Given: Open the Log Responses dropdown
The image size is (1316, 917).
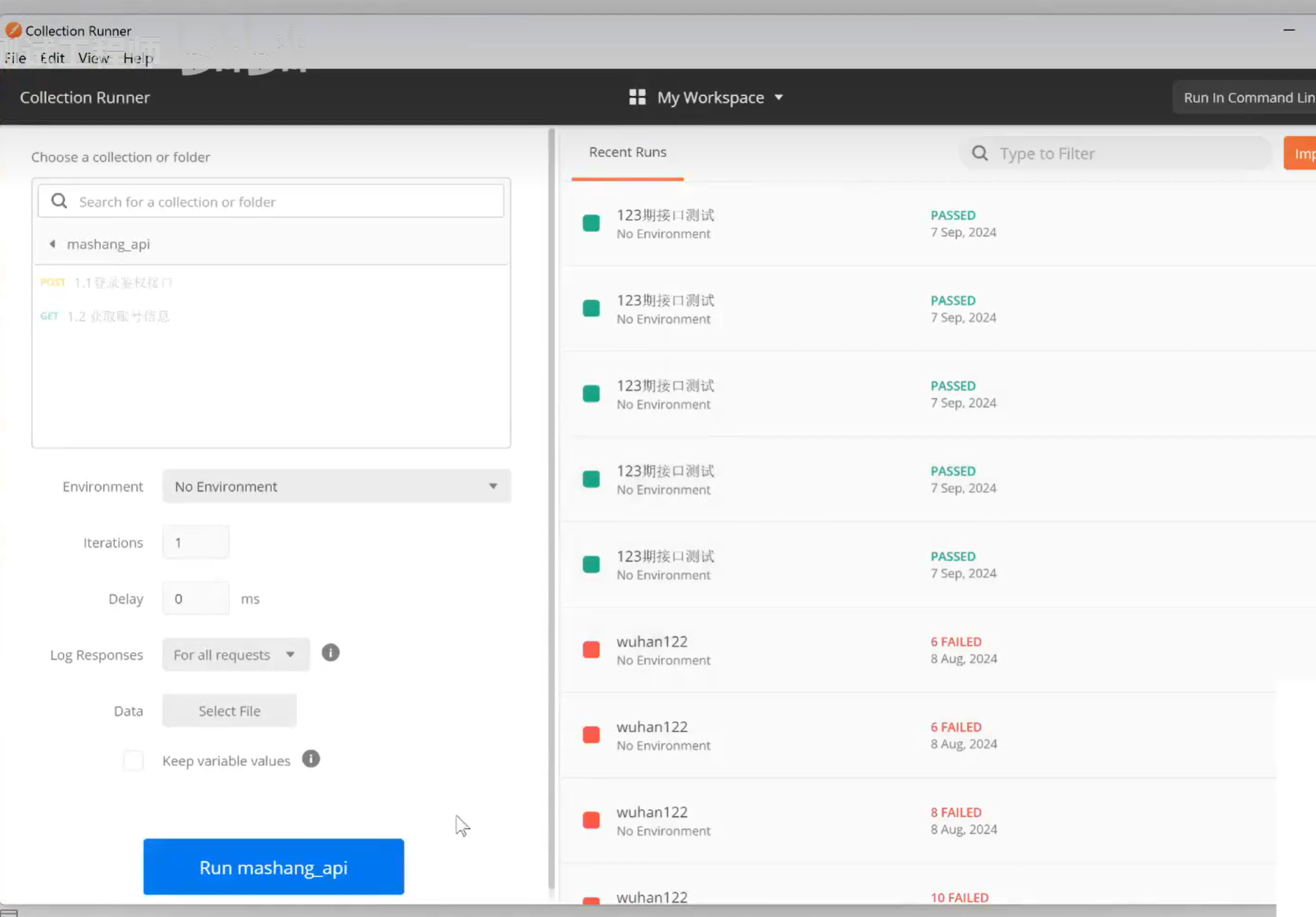Looking at the screenshot, I should point(235,654).
